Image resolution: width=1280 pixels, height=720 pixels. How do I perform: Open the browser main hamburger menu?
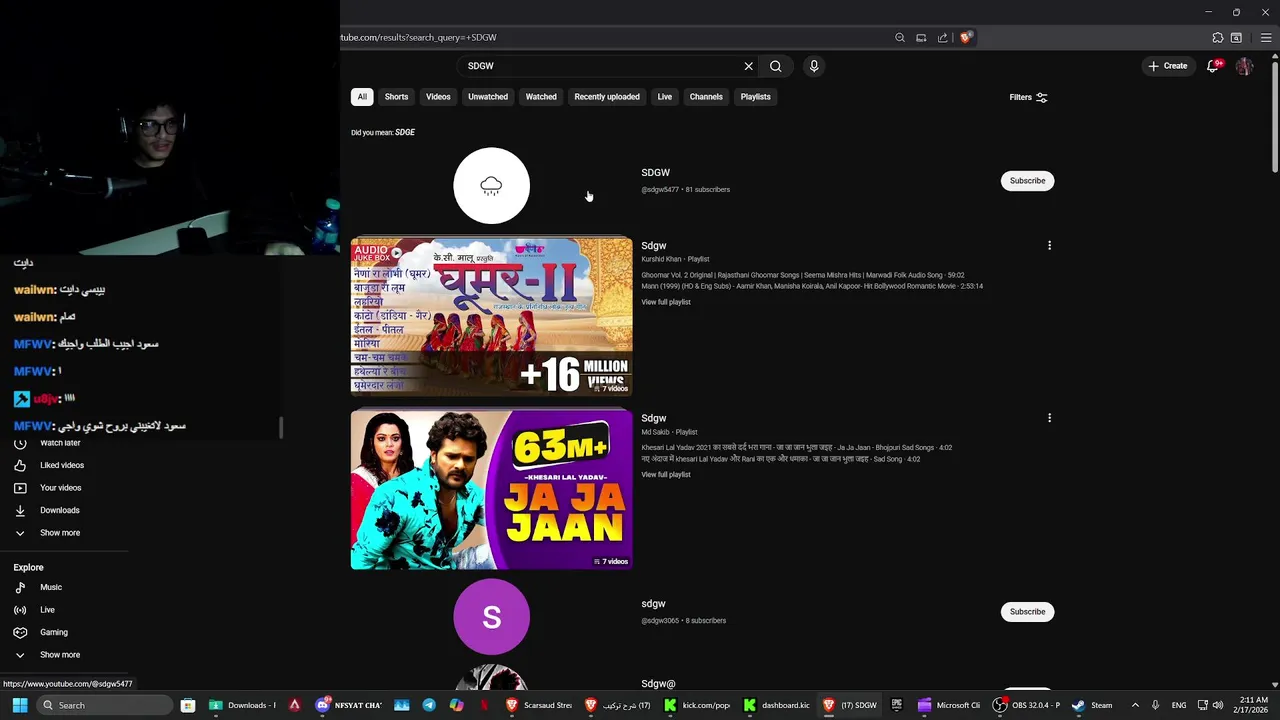pyautogui.click(x=1265, y=38)
